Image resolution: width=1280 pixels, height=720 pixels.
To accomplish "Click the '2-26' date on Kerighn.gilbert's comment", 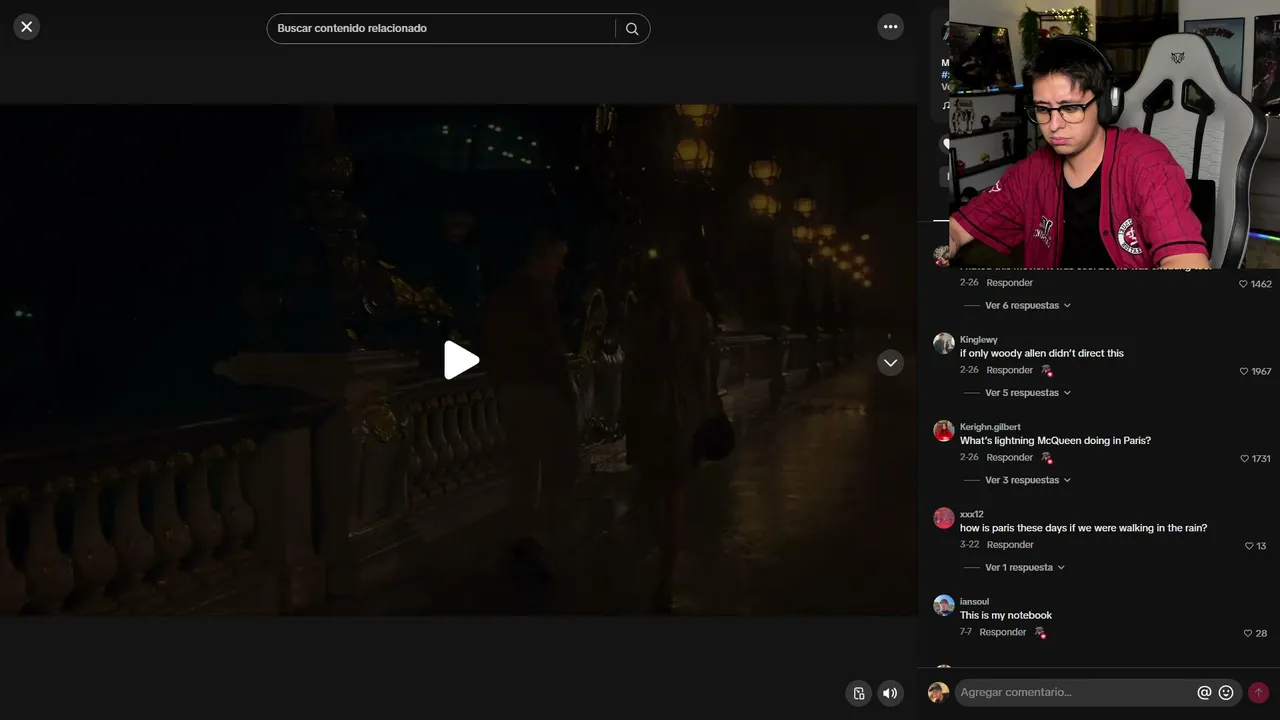I will tap(969, 457).
